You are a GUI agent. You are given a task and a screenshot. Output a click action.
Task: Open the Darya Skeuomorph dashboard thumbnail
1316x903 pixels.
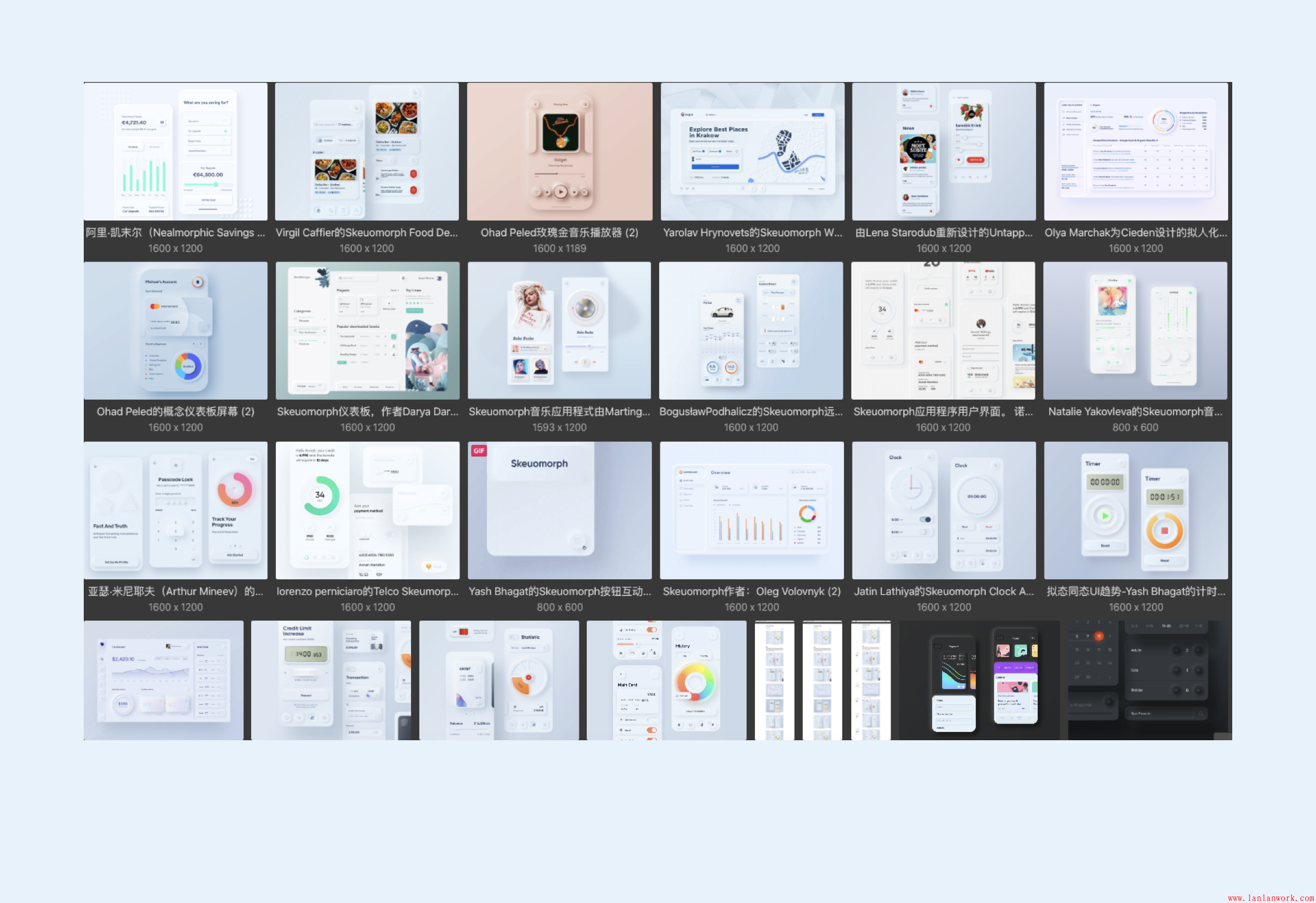click(367, 330)
